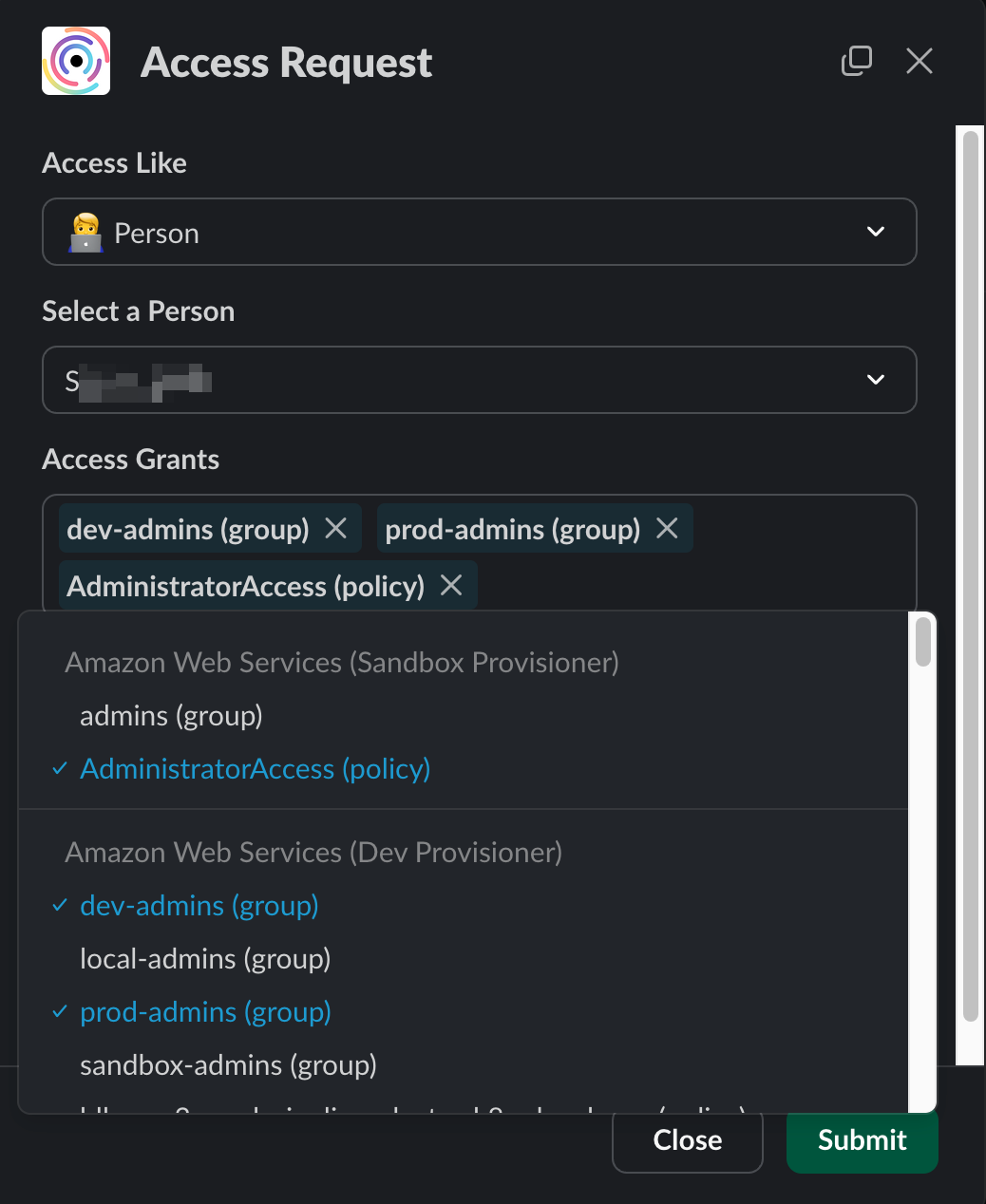Select admins (group) option
This screenshot has height=1204, width=986.
tap(171, 716)
